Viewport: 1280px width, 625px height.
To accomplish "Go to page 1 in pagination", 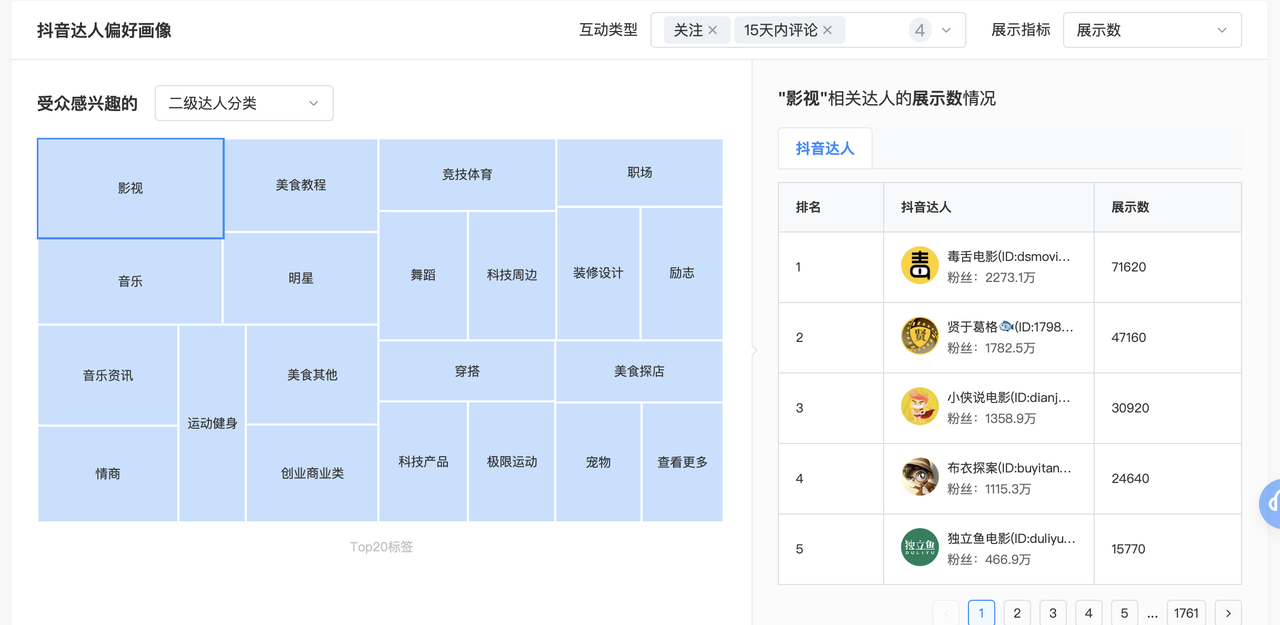I will pyautogui.click(x=981, y=613).
